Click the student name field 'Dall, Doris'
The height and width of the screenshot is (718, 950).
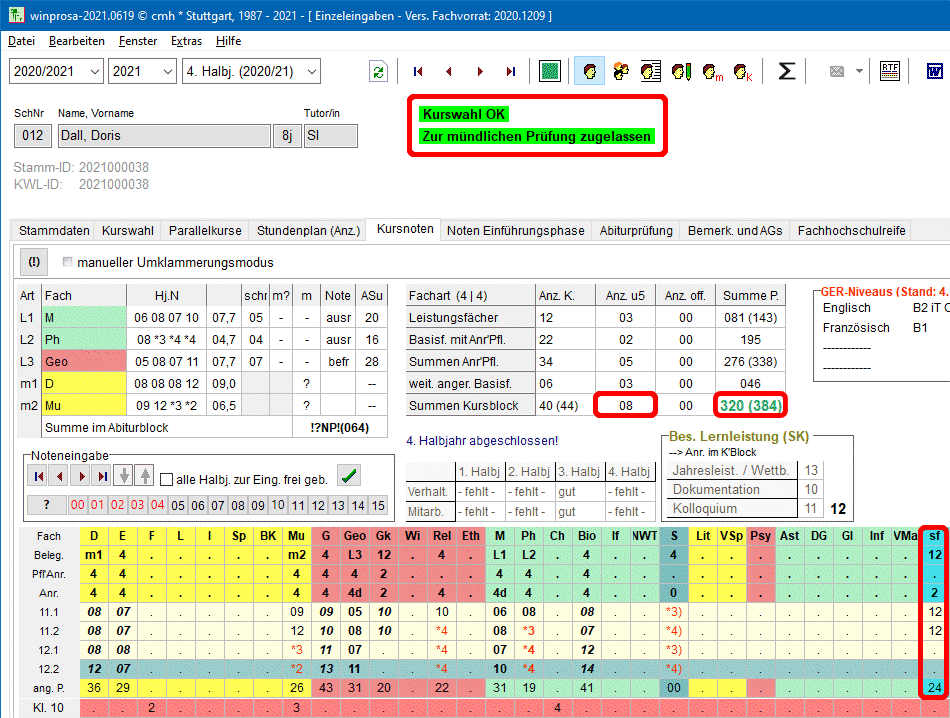[160, 136]
